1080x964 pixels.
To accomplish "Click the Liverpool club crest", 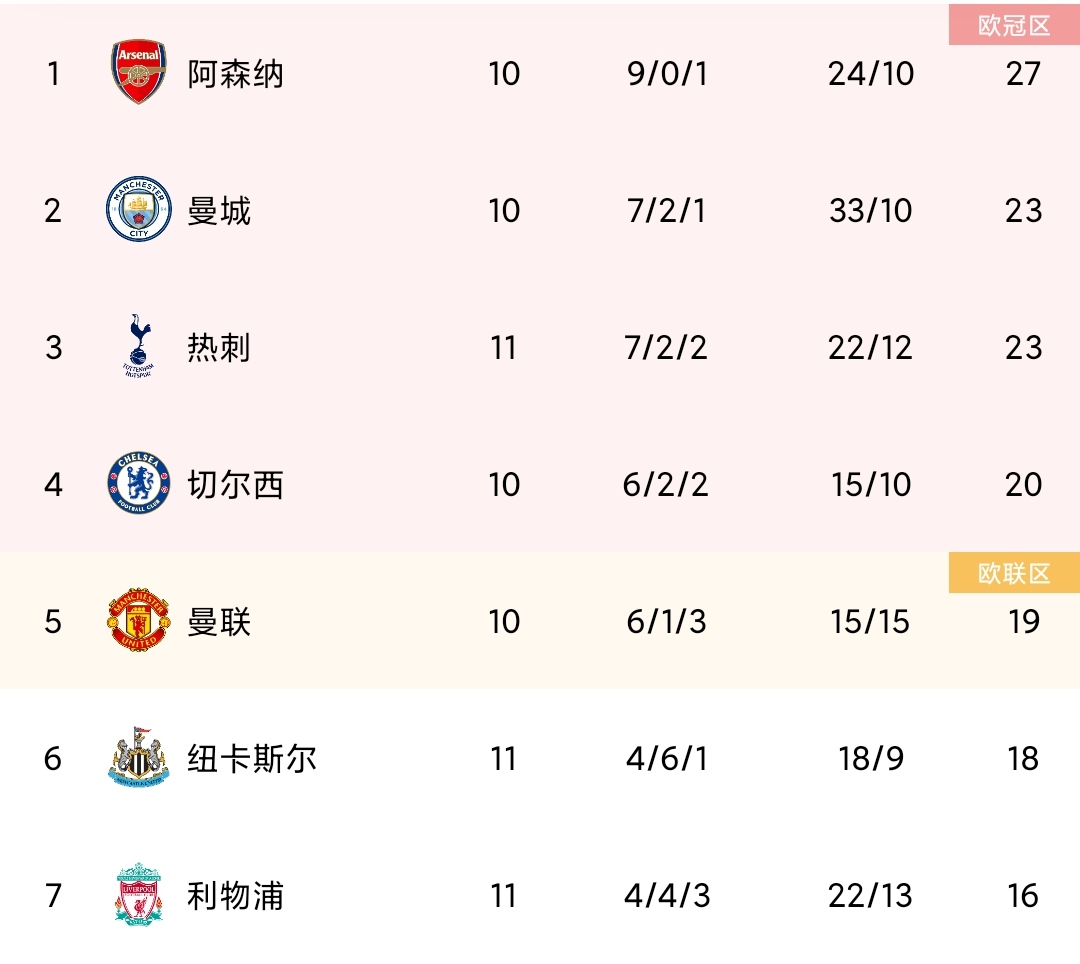I will (x=138, y=894).
